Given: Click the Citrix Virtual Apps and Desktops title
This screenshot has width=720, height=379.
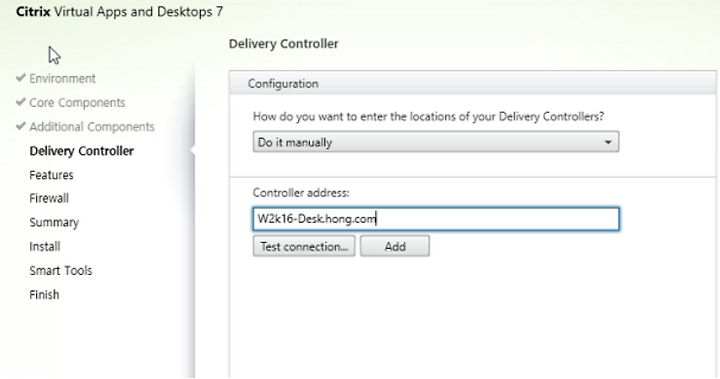Looking at the screenshot, I should point(119,12).
